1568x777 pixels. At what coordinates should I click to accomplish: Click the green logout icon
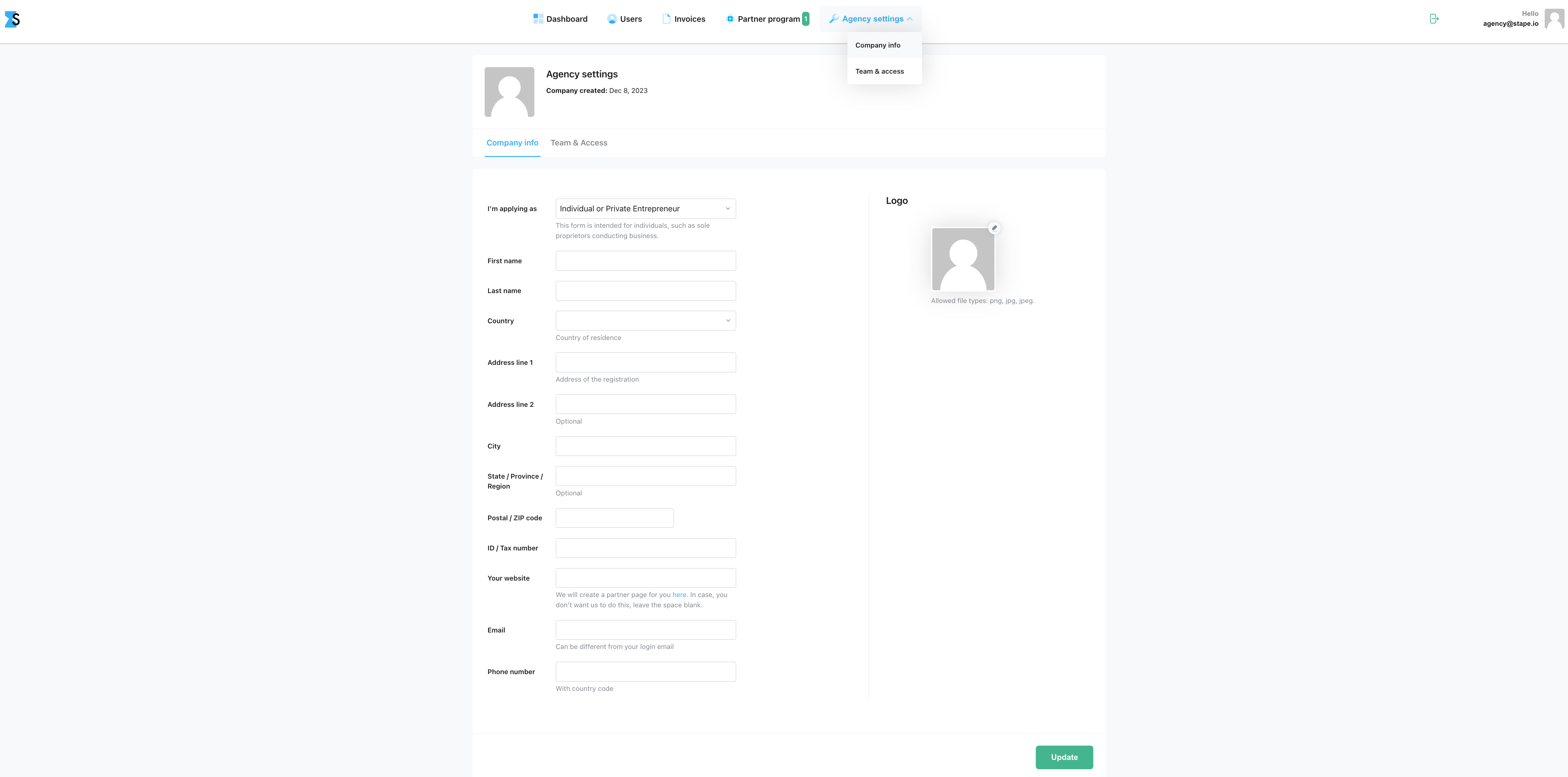click(x=1434, y=19)
